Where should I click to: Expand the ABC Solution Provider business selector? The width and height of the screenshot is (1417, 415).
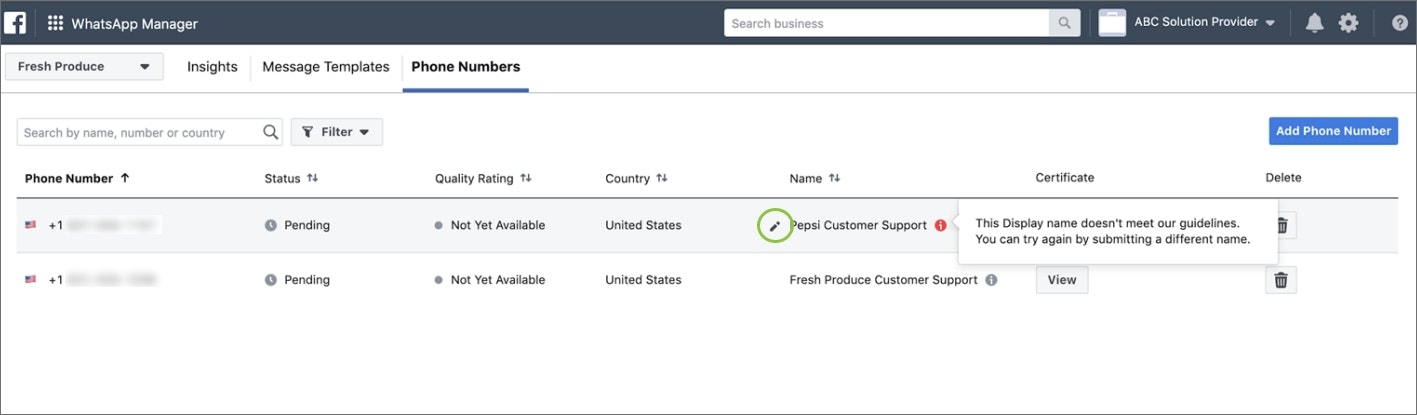pyautogui.click(x=1204, y=23)
